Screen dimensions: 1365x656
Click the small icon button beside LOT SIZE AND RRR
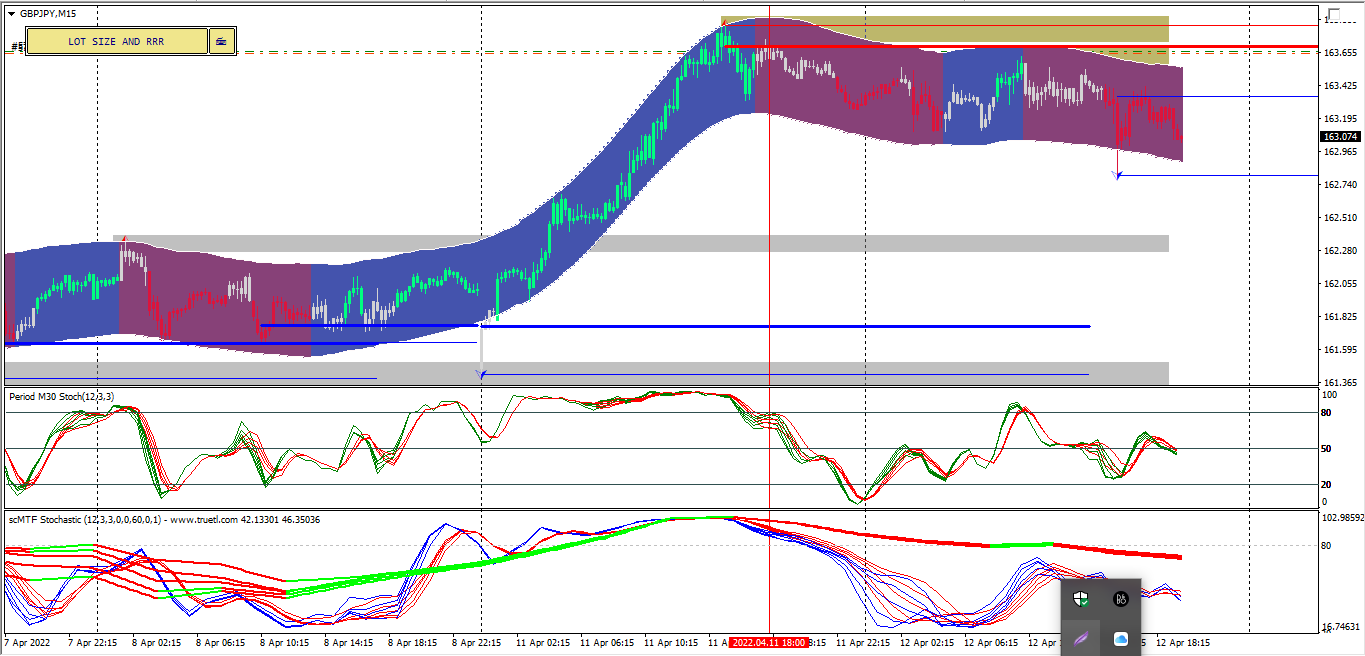tap(221, 41)
